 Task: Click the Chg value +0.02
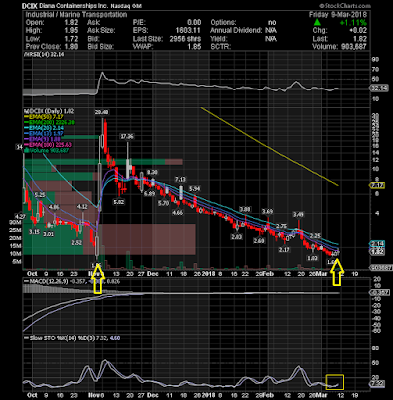358,31
